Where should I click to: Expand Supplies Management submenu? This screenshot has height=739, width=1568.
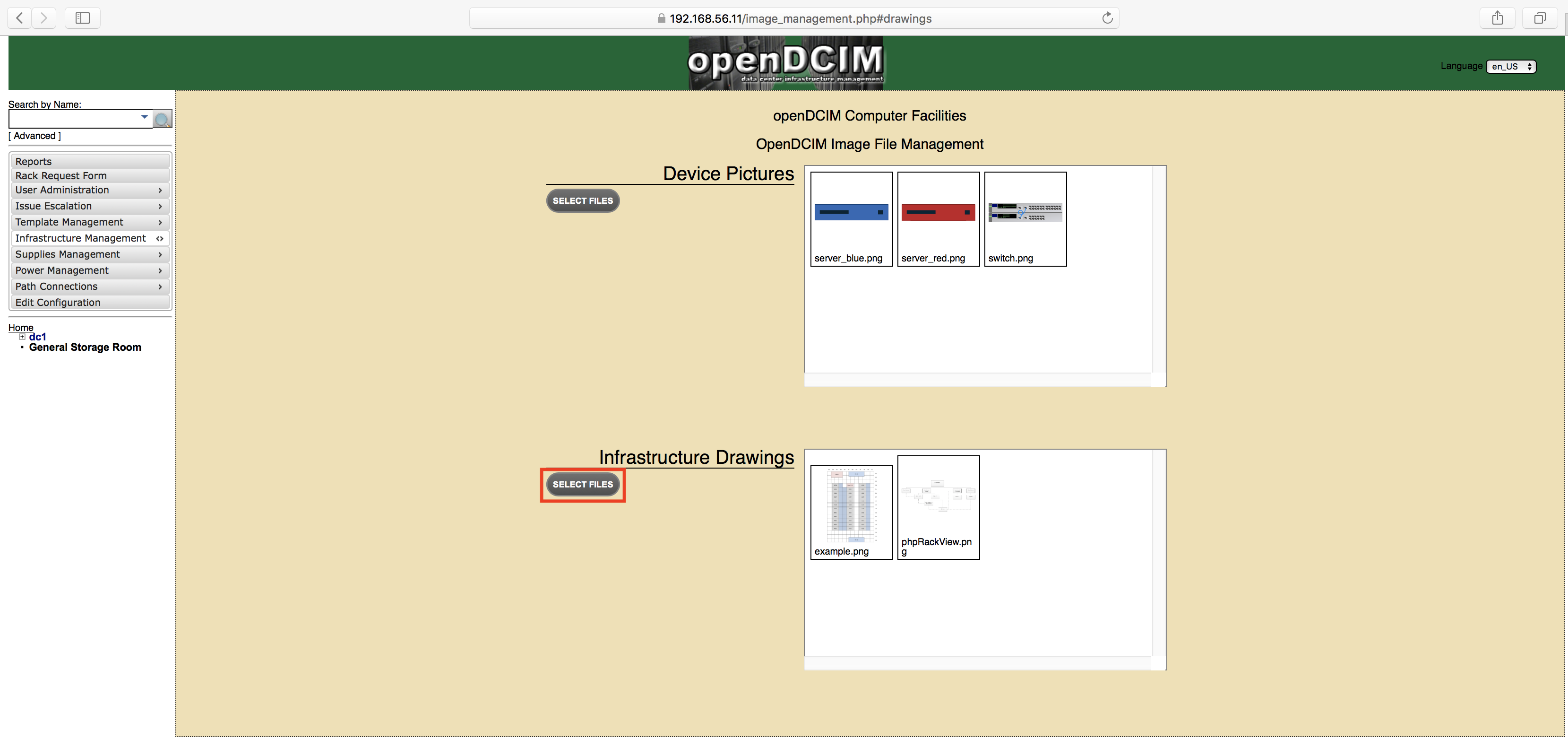[x=90, y=254]
